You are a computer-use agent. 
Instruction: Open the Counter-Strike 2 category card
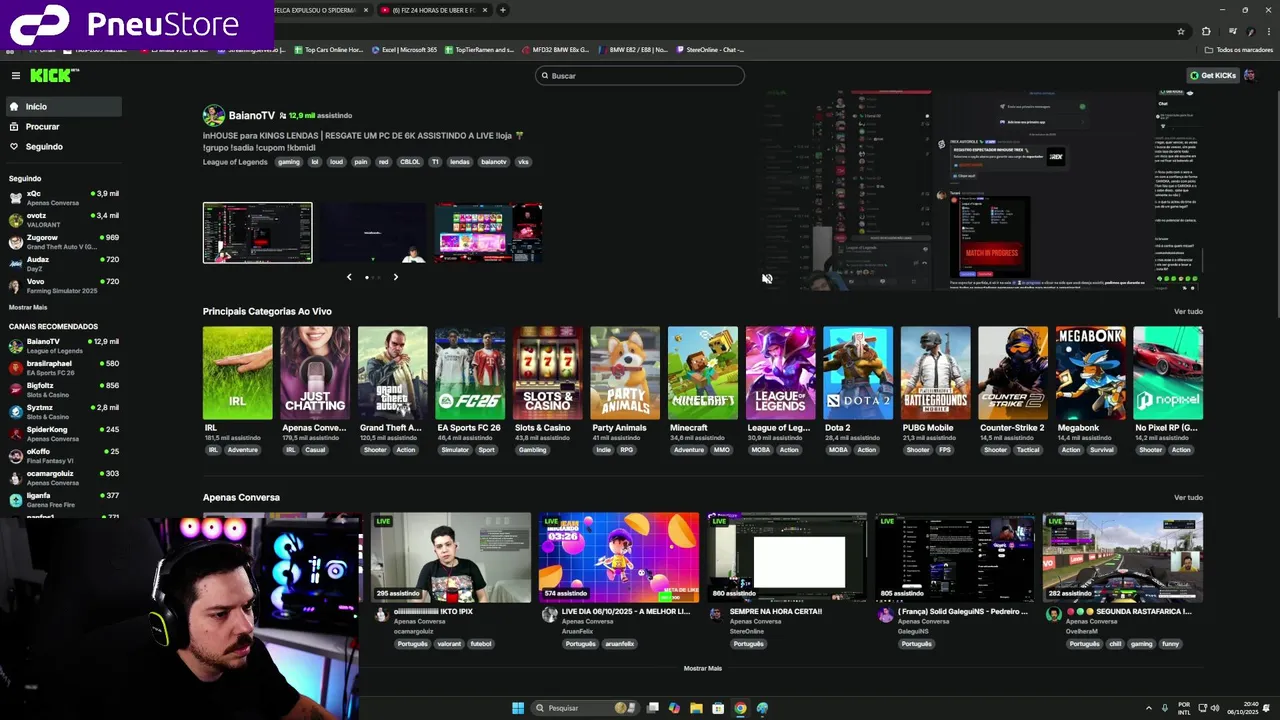click(x=1013, y=373)
